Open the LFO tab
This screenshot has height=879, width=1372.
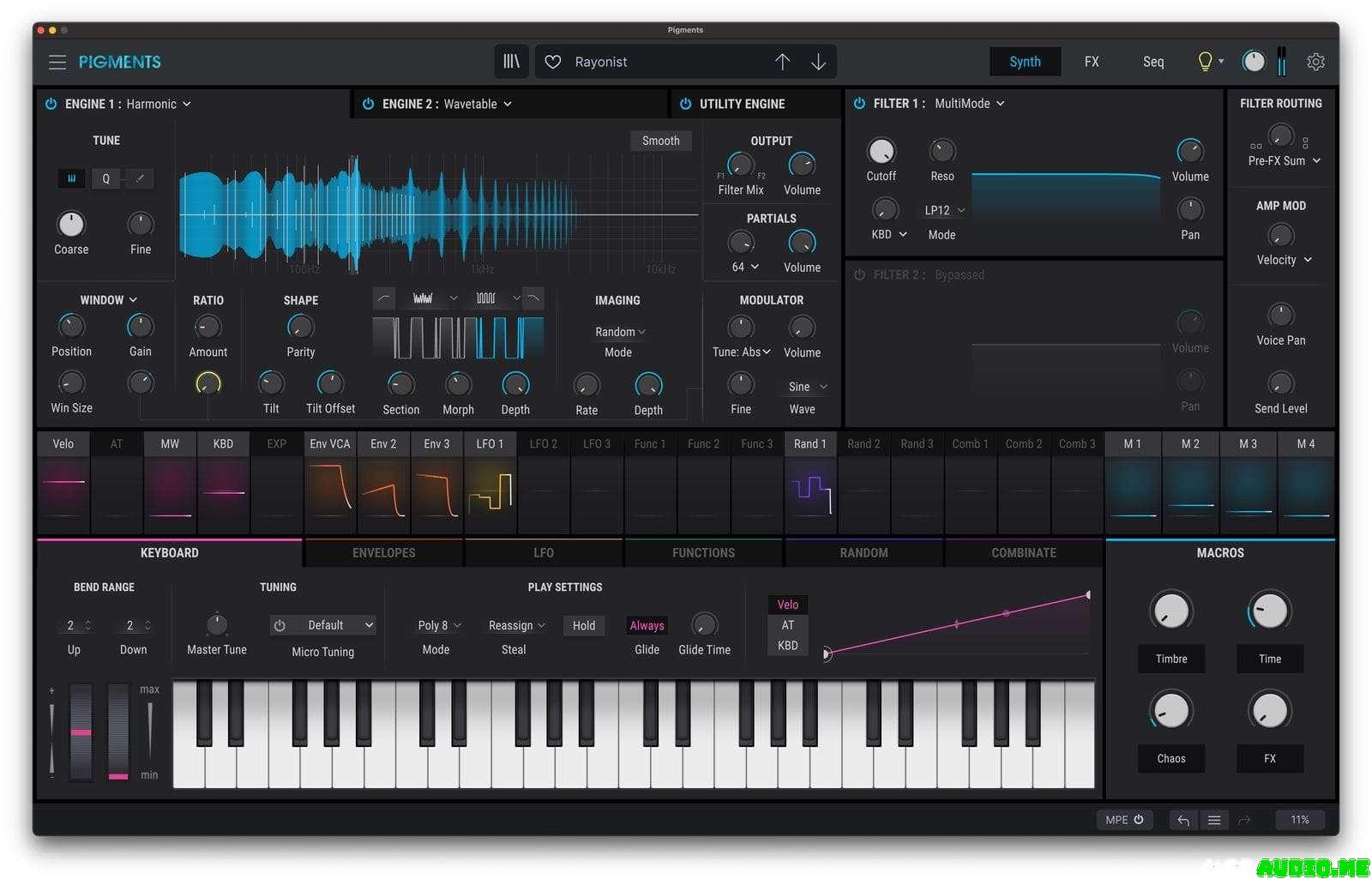coord(544,553)
